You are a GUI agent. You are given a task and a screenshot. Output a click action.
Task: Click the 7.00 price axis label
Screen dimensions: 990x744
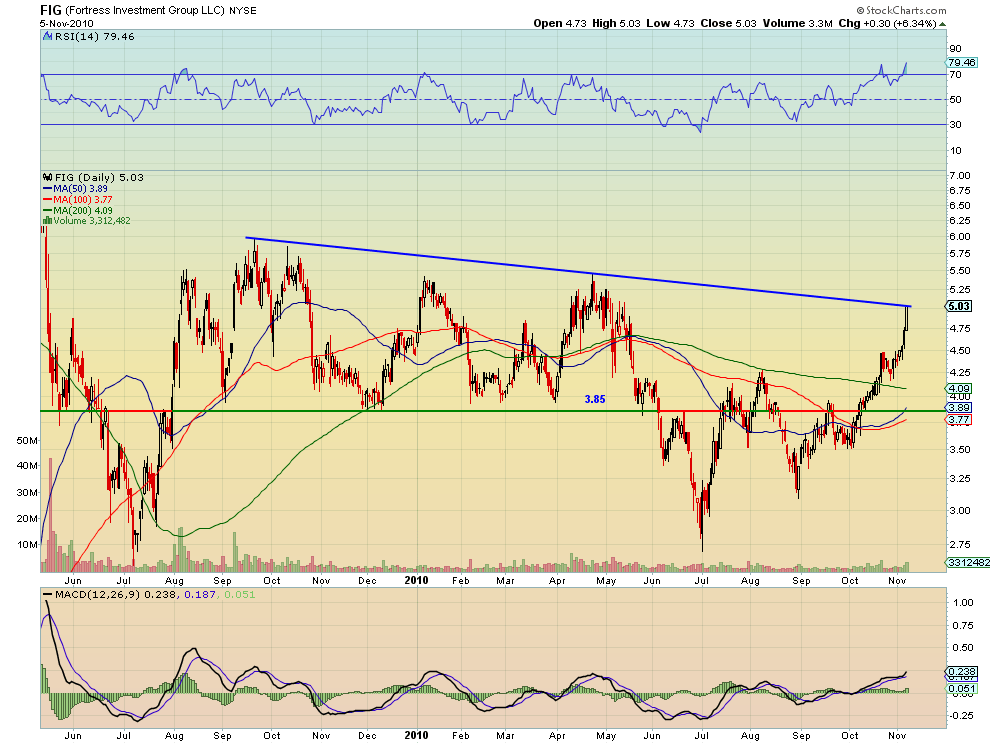[960, 176]
